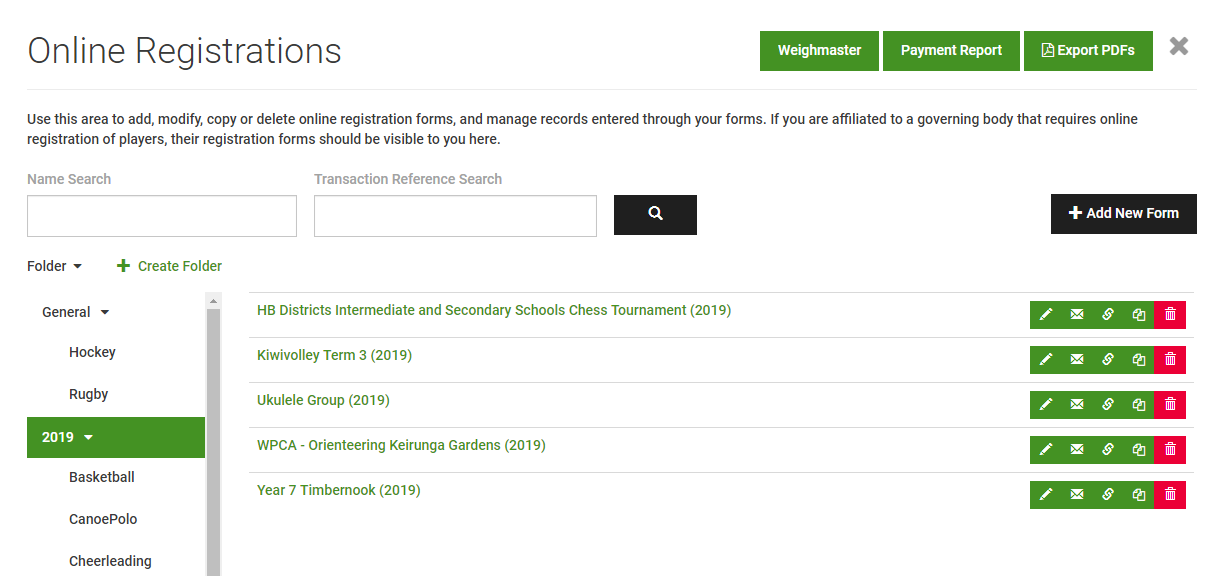Screen dimensions: 1207x576
Task: Collapse the 2019 folder
Action: (87, 437)
